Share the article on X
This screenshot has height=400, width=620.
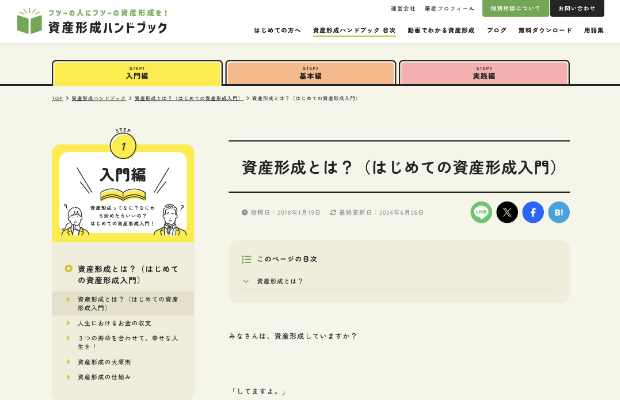click(x=507, y=212)
